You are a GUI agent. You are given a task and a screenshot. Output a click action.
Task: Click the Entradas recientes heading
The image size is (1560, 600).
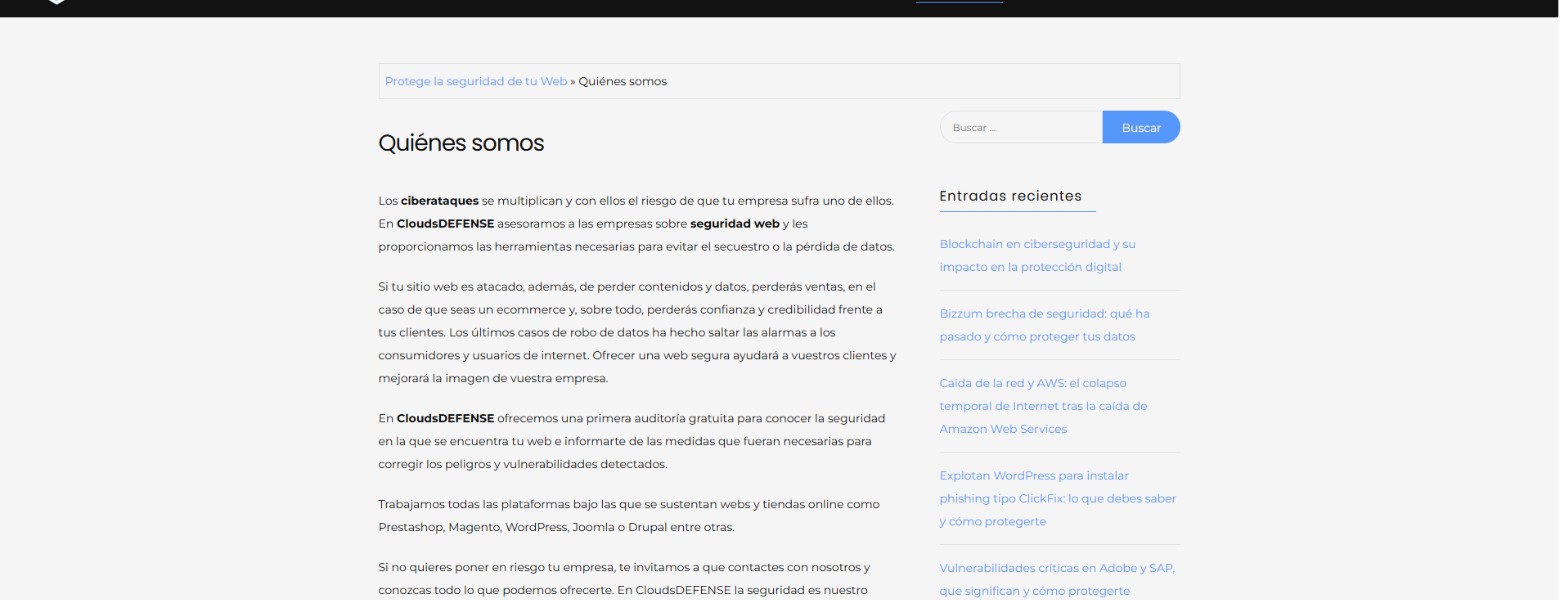[x=1013, y=195]
